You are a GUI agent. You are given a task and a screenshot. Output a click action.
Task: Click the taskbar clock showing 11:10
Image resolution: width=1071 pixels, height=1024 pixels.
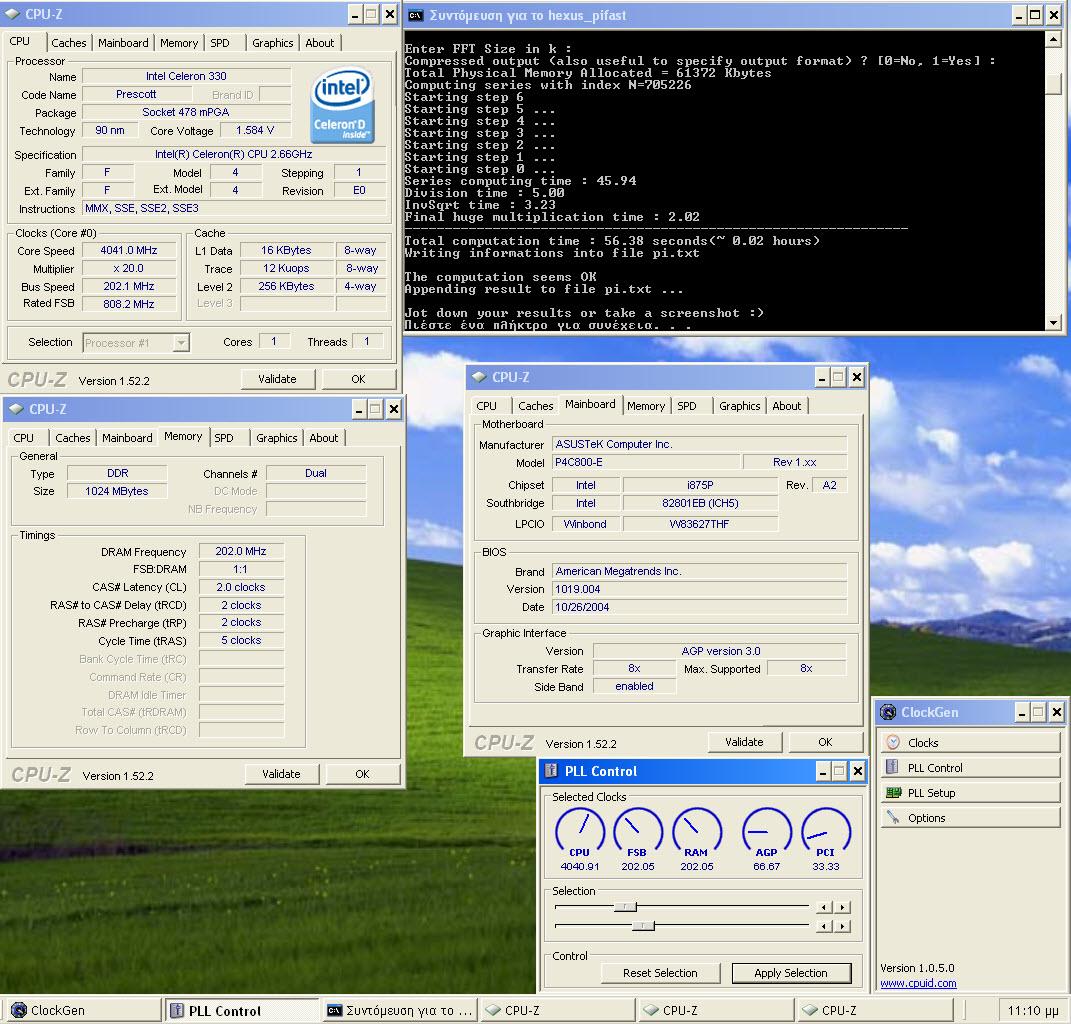pyautogui.click(x=1033, y=1010)
